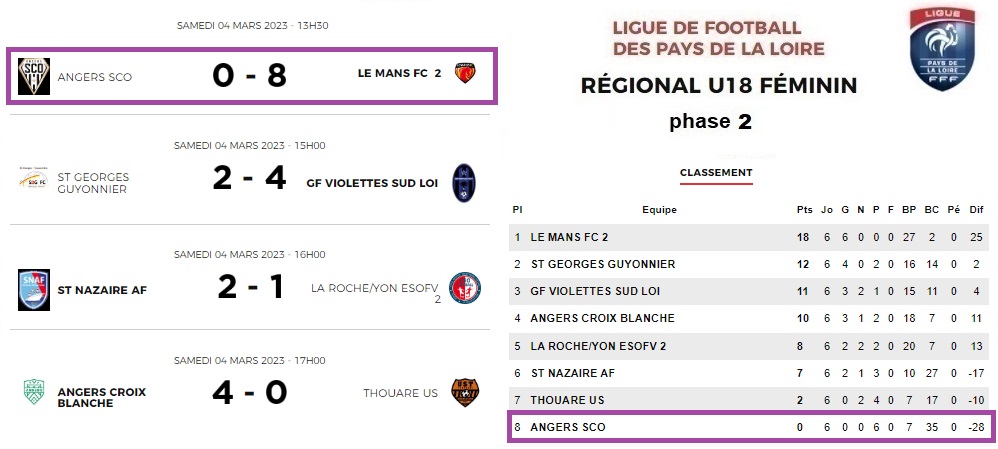This screenshot has width=998, height=449.
Task: Click the GF Violettes Sud Loi crest
Action: 464,183
